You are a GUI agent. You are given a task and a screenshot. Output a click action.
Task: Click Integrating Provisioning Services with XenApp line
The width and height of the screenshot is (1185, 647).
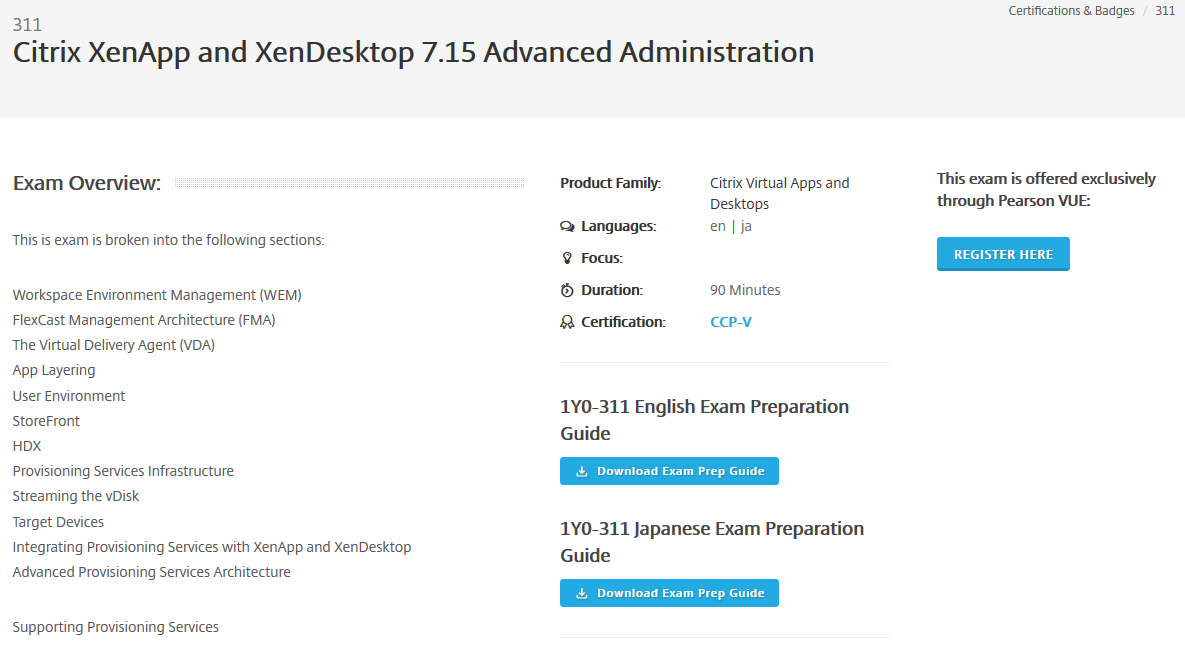tap(212, 547)
